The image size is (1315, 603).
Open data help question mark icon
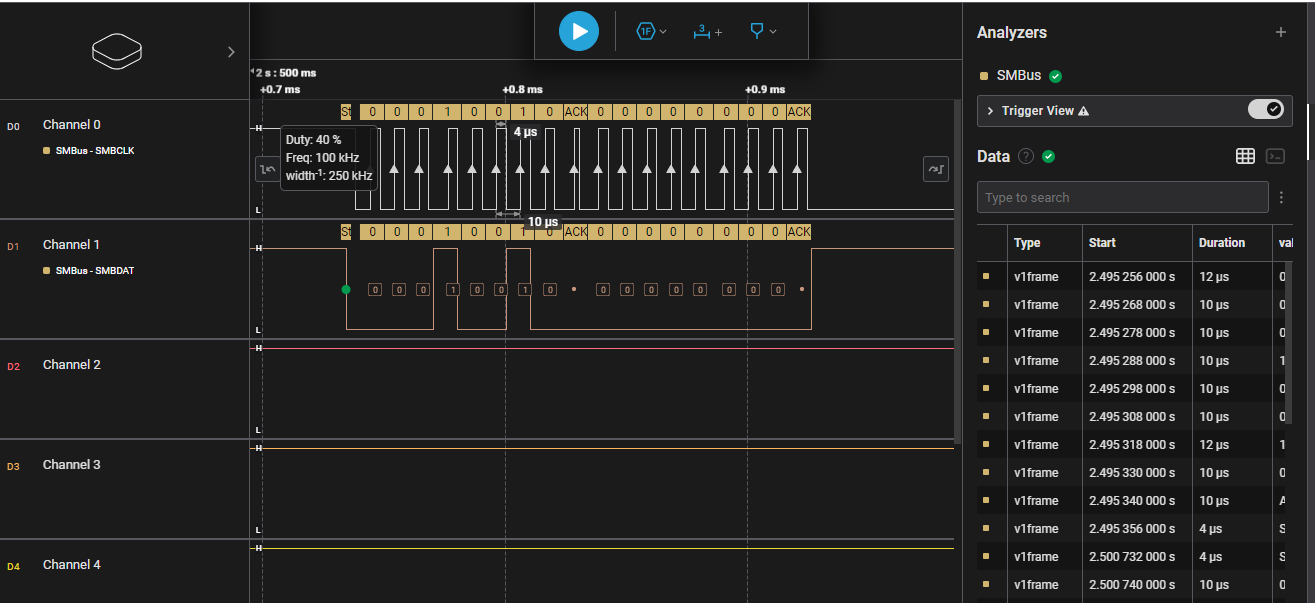pos(1025,156)
